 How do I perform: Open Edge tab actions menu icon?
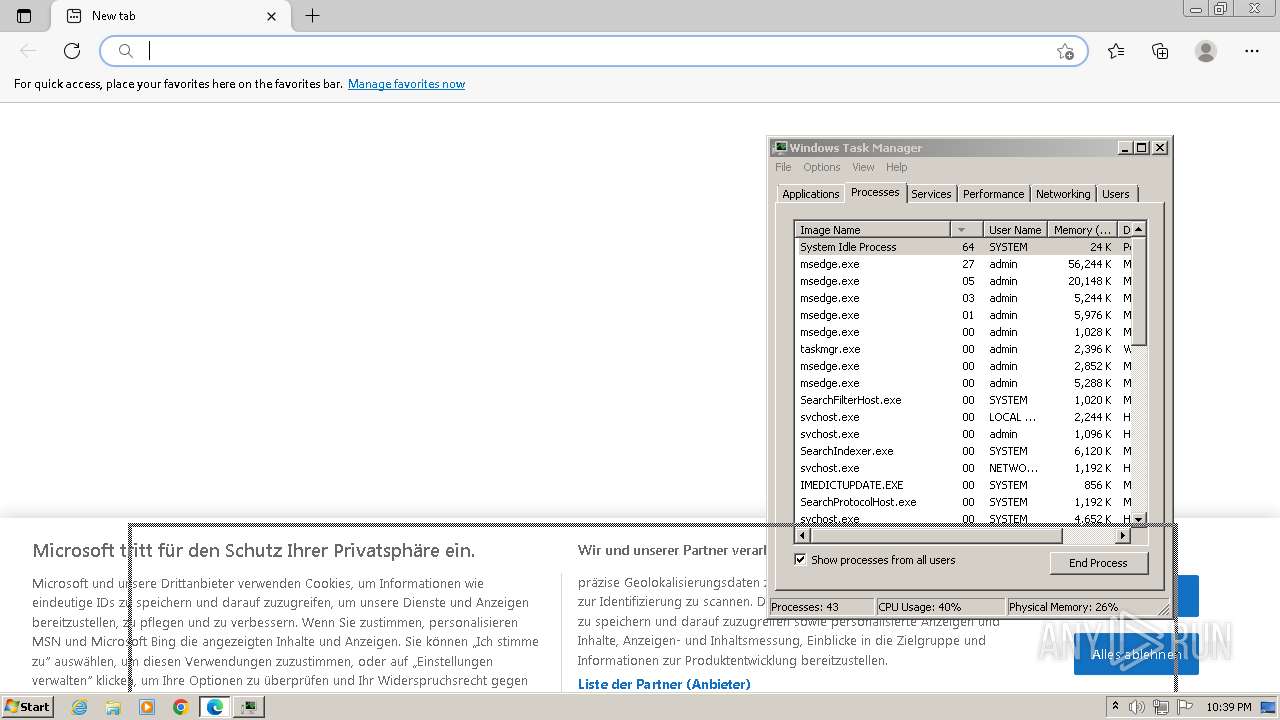24,16
